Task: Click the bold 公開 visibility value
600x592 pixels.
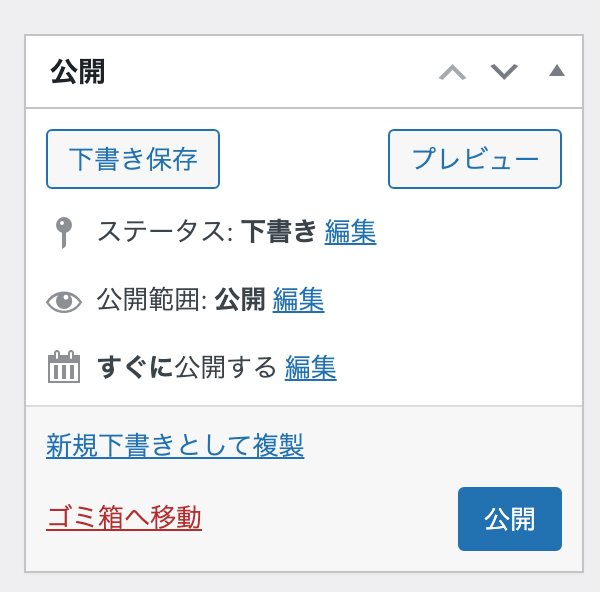Action: (x=240, y=300)
